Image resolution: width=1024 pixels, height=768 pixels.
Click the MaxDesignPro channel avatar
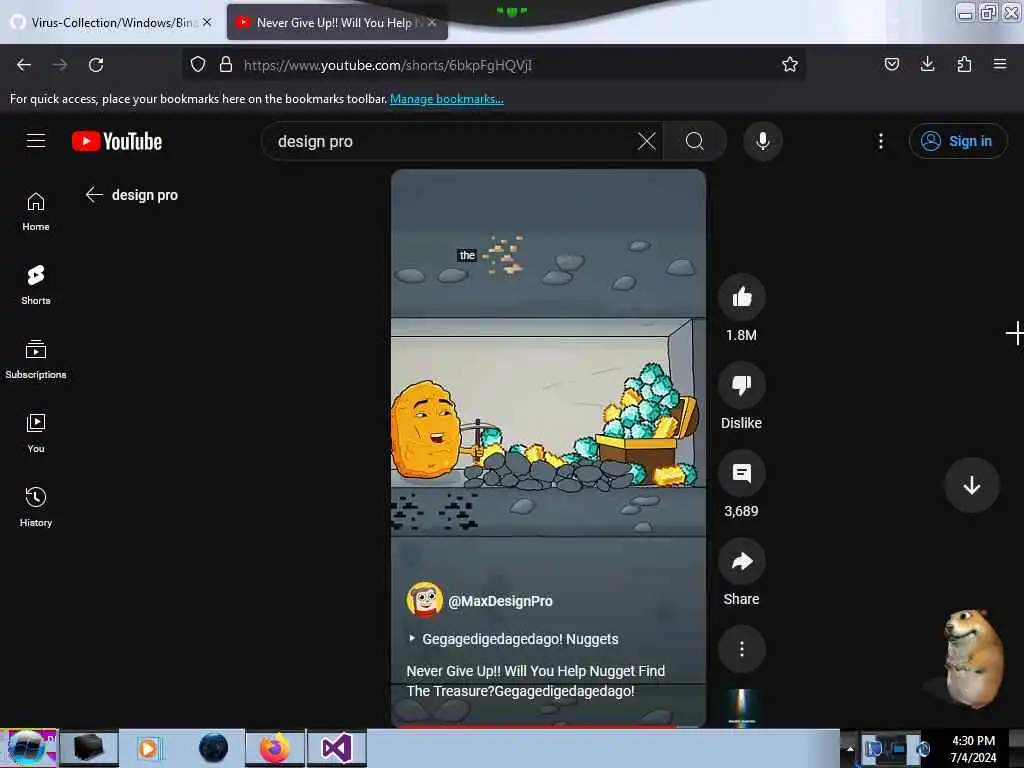click(x=424, y=600)
